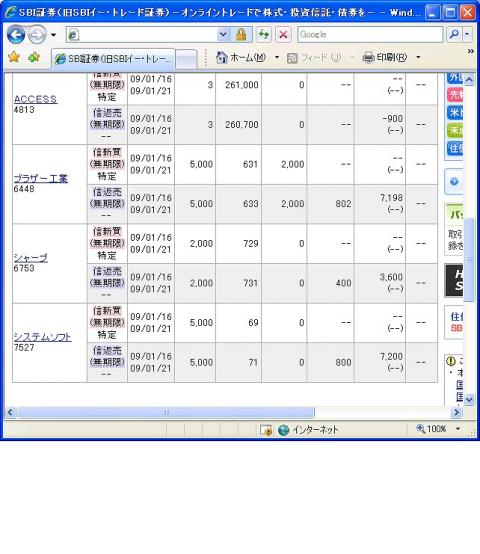Click the horizontal scrollbar right arrow
This screenshot has width=480, height=554.
456,412
